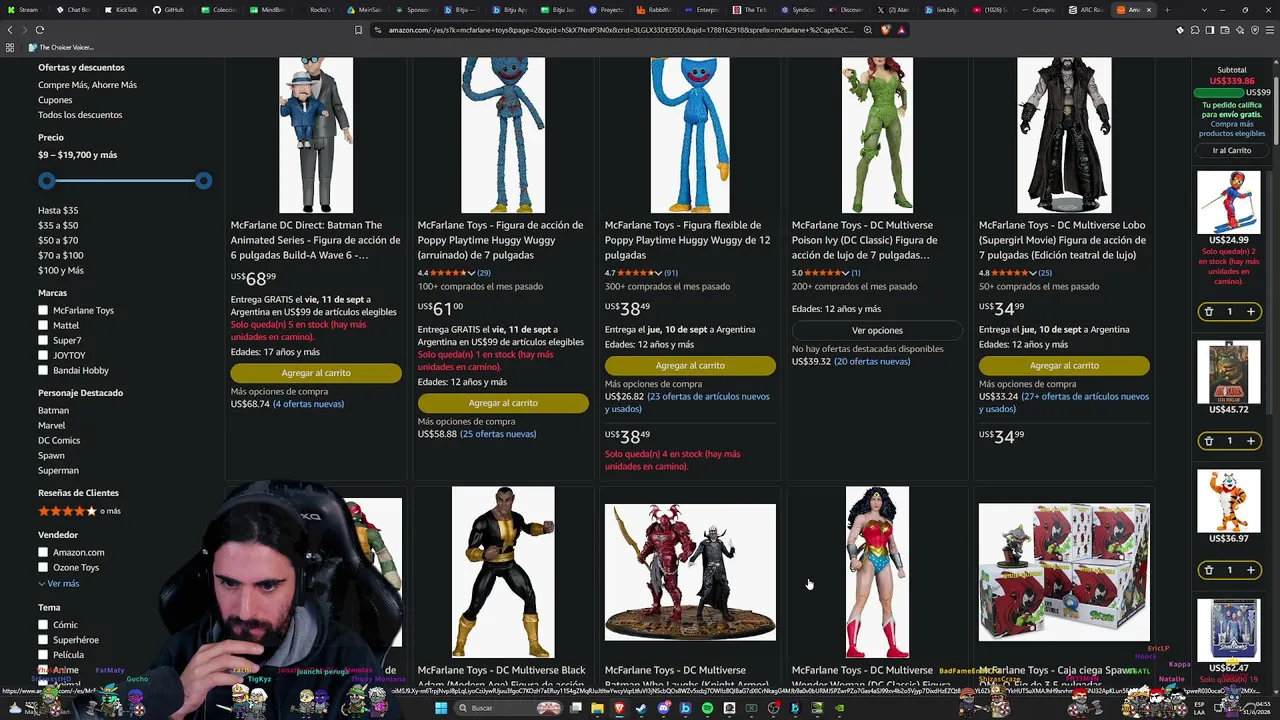Move the maximum price slider handle
The image size is (1280, 720).
(204, 181)
